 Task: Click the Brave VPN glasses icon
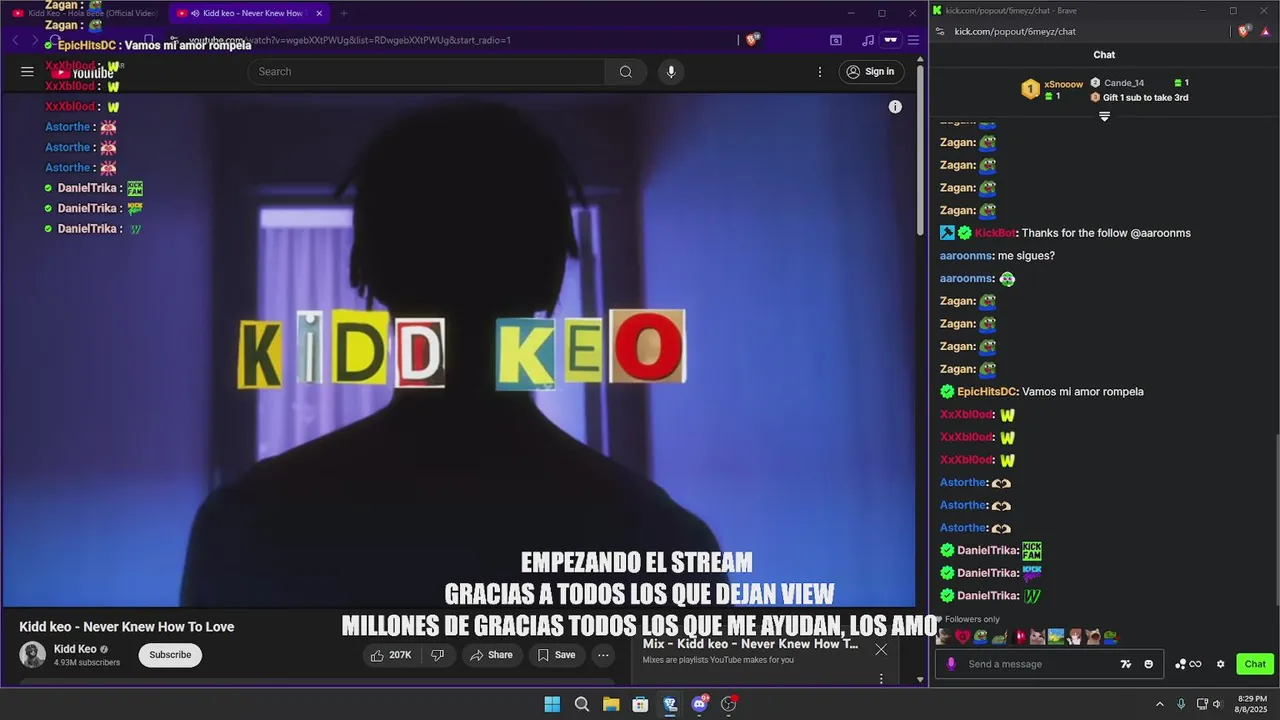click(x=890, y=40)
